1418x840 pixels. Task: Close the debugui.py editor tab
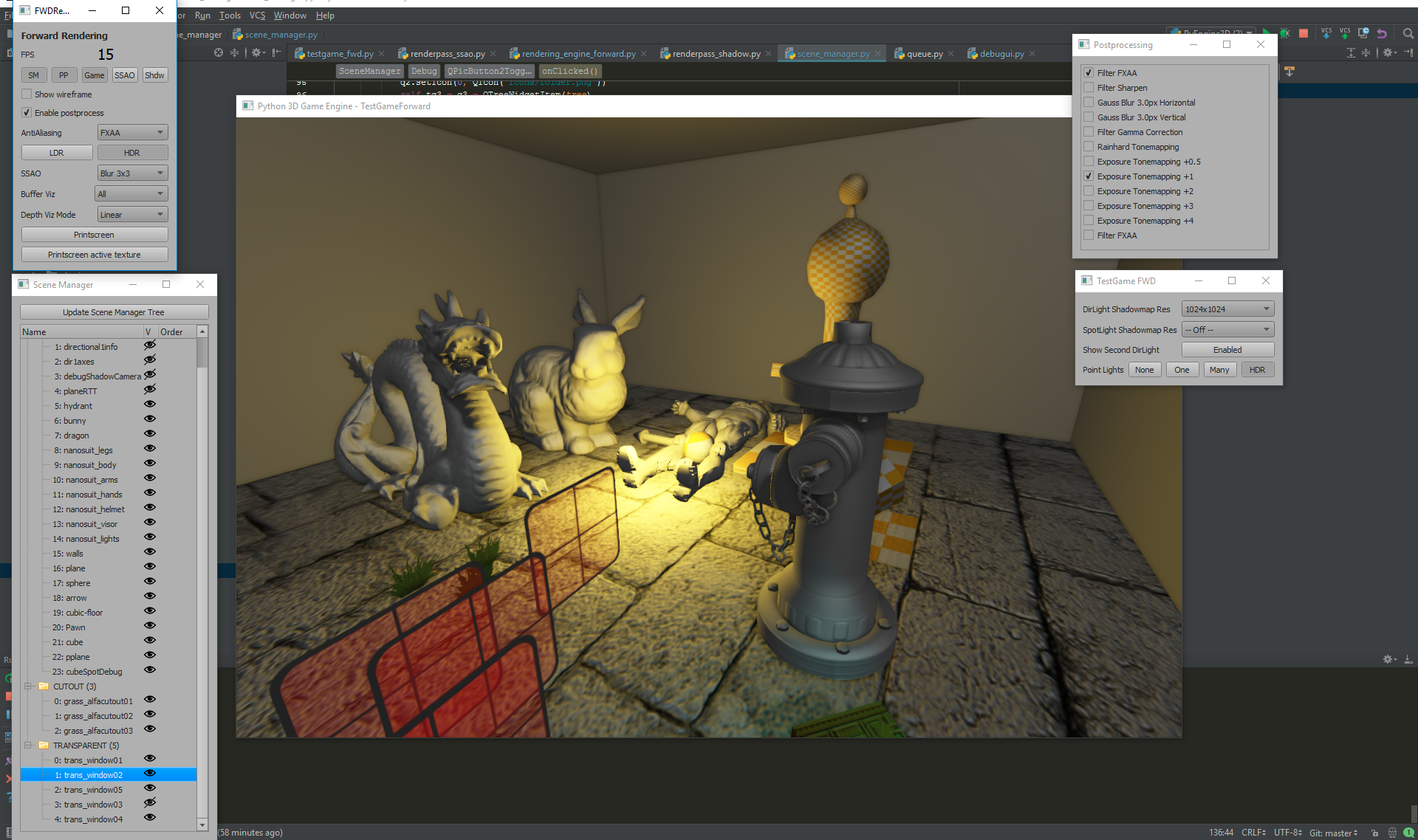tap(1032, 54)
